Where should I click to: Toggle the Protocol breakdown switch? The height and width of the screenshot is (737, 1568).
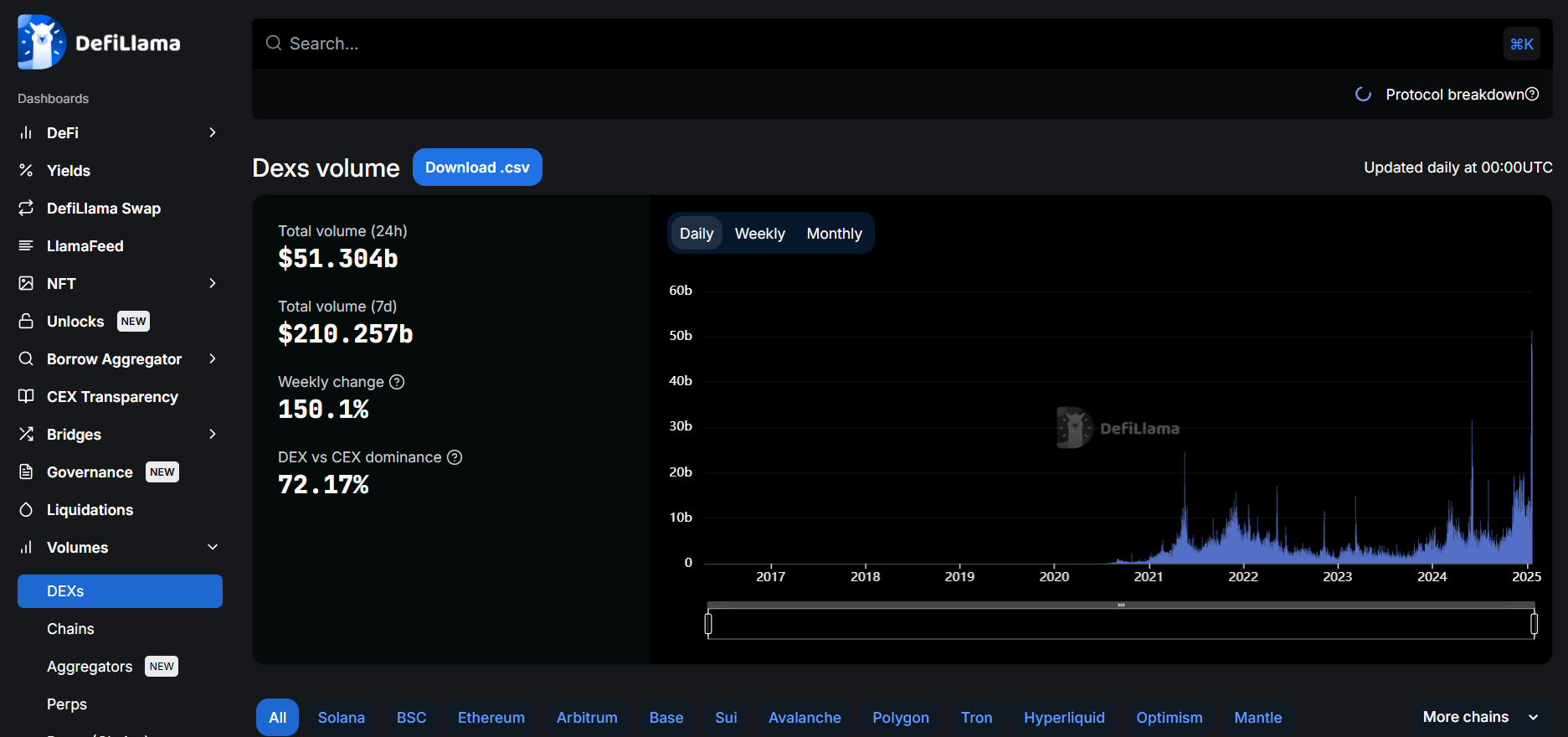(1363, 94)
